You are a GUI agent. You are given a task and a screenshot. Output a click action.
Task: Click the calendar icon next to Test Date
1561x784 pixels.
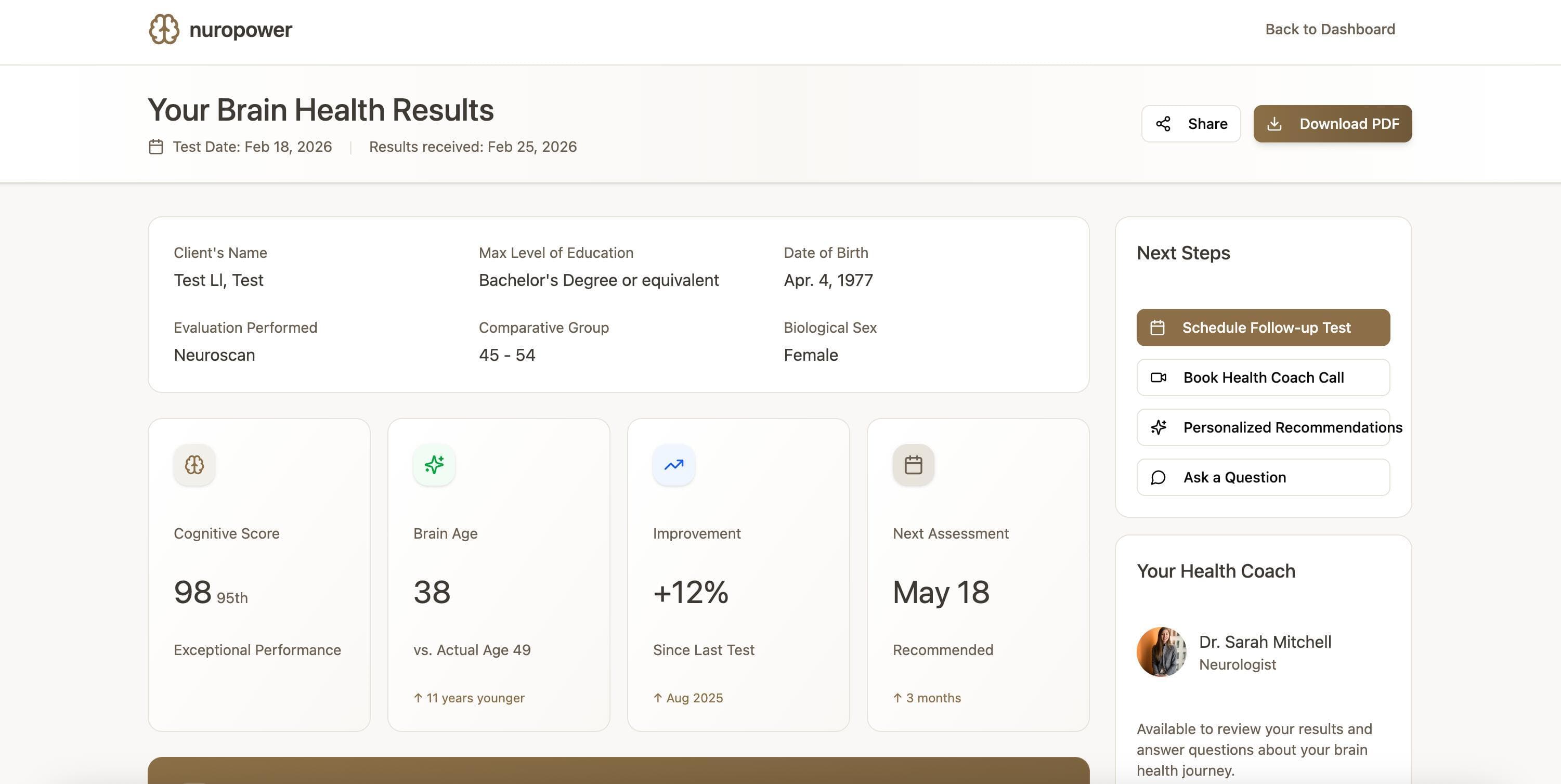pyautogui.click(x=156, y=146)
